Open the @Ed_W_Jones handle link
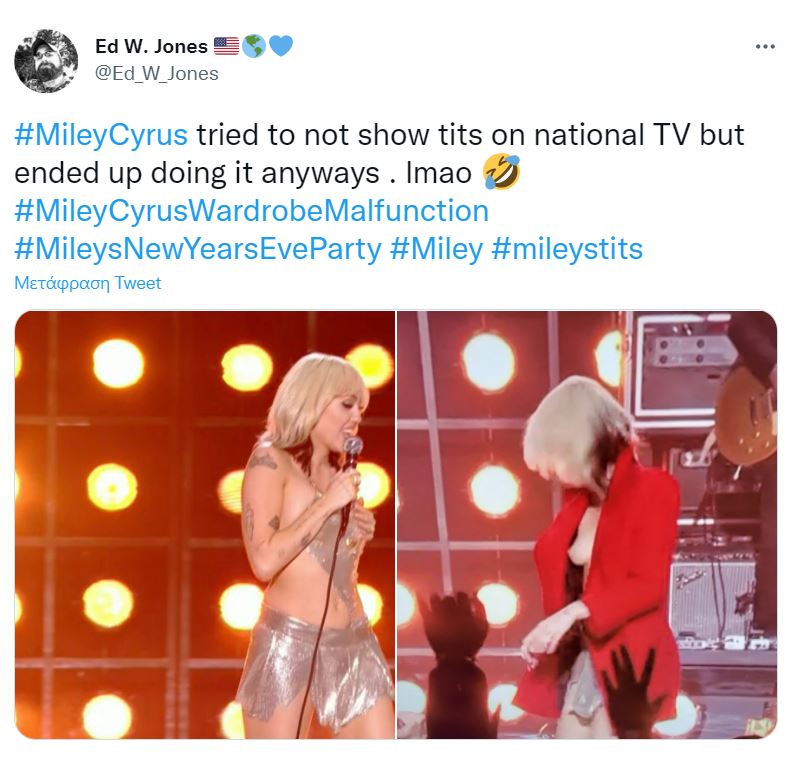799x759 pixels. tap(157, 73)
